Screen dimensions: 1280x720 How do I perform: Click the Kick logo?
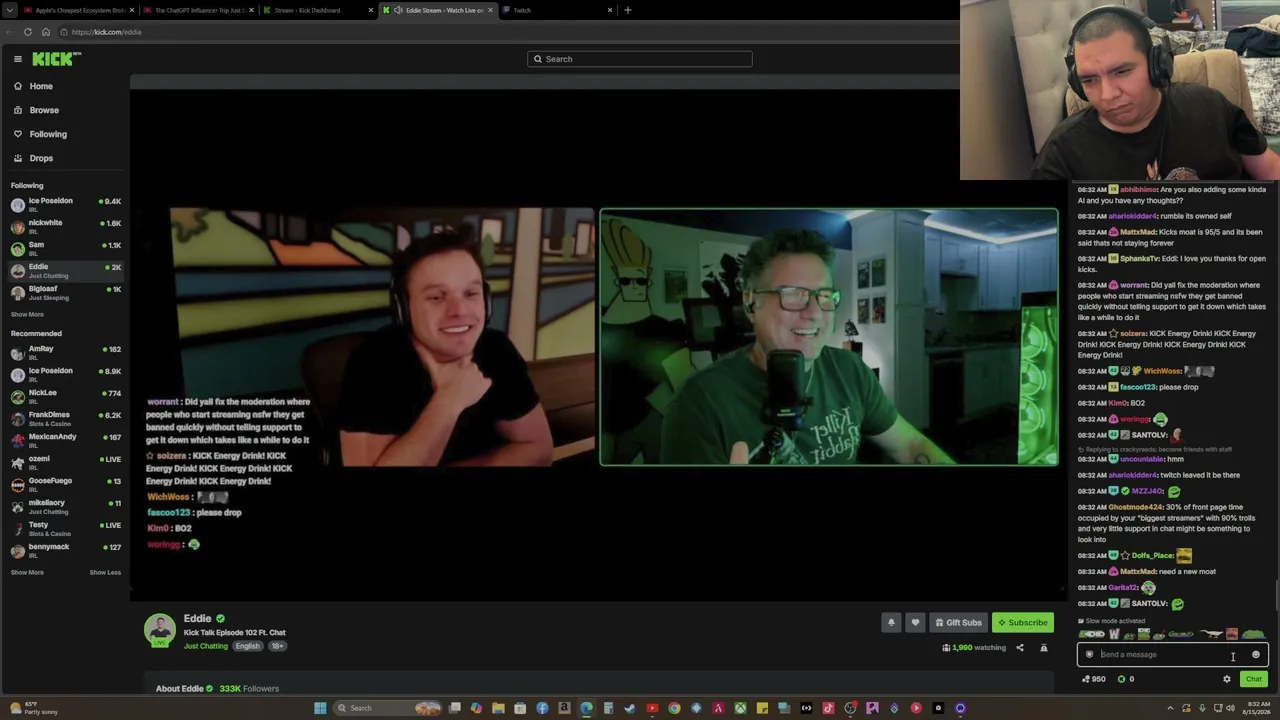(x=54, y=59)
